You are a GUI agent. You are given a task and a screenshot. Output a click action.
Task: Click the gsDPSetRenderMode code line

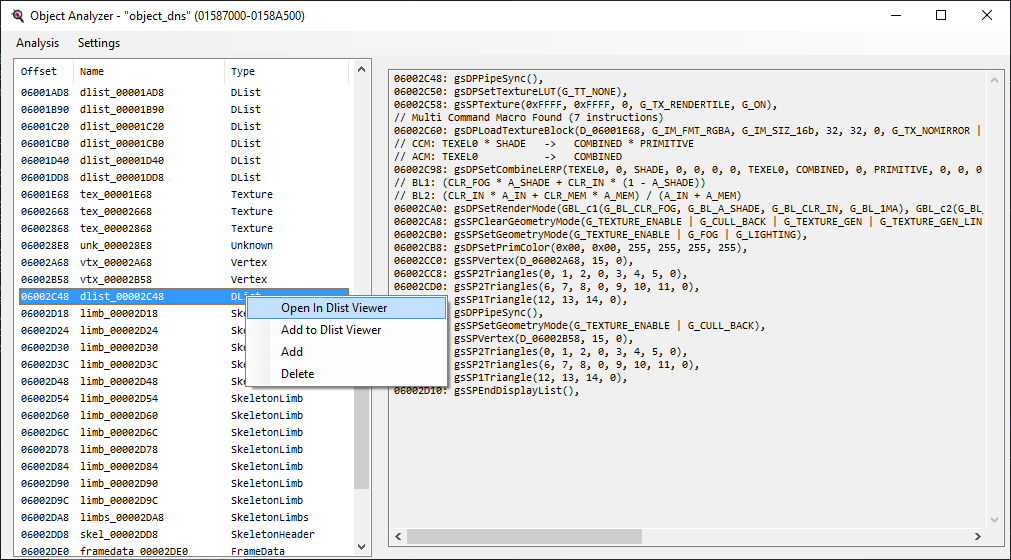coord(687,209)
